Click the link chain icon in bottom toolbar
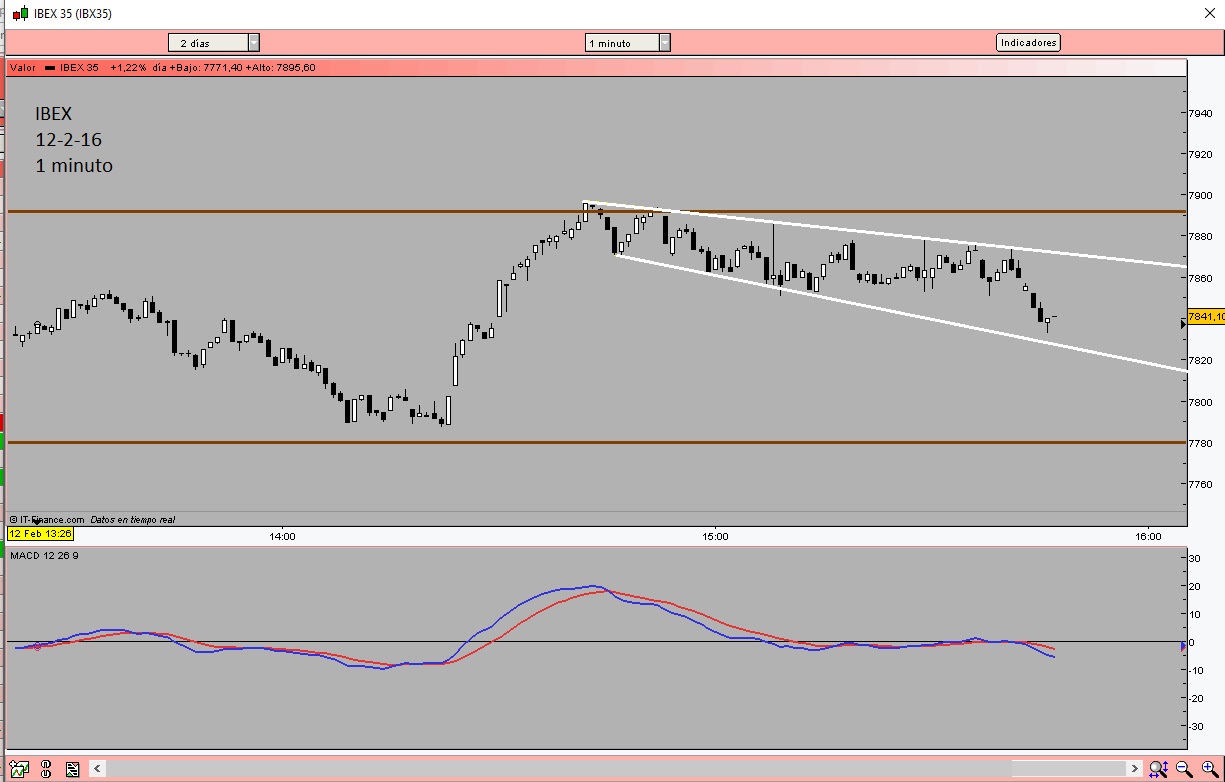 point(46,769)
